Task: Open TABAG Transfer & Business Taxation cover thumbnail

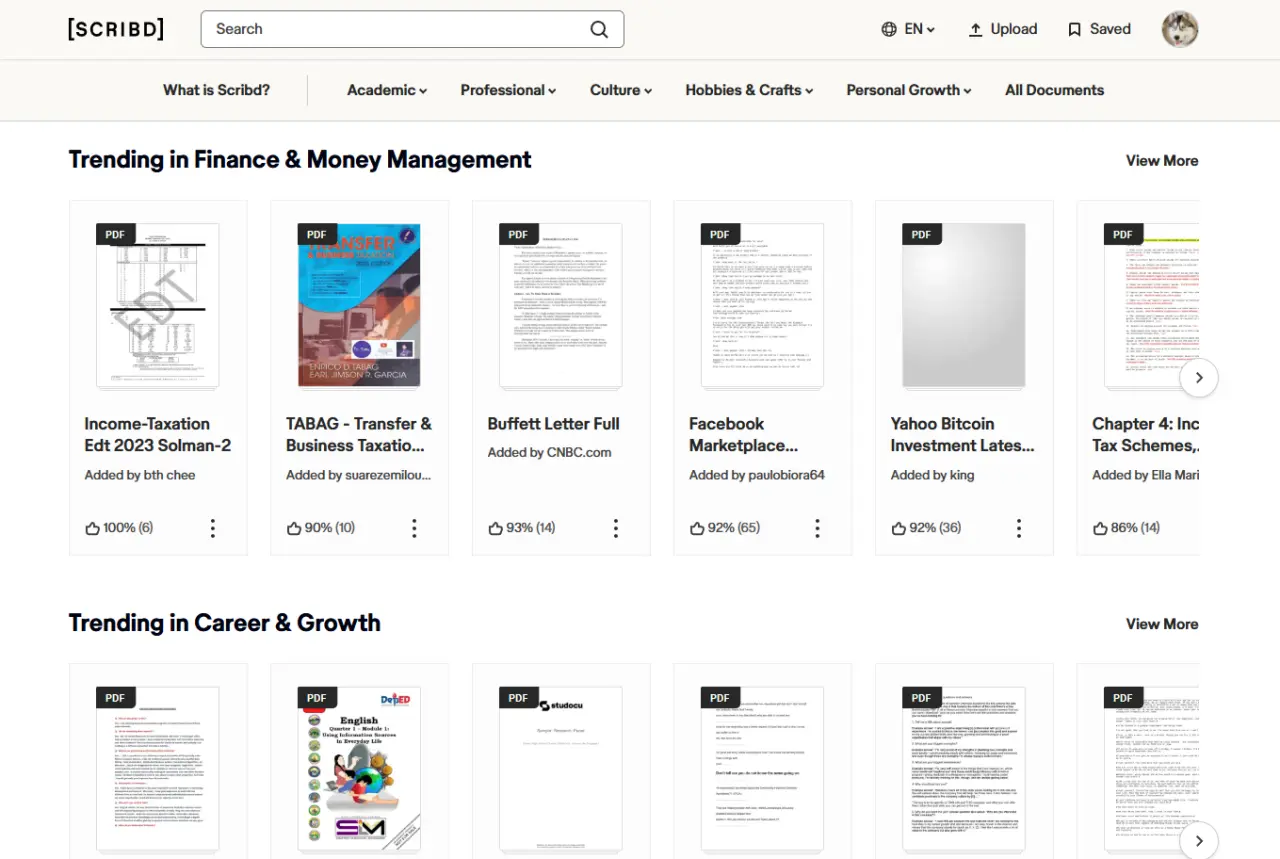Action: [x=360, y=305]
